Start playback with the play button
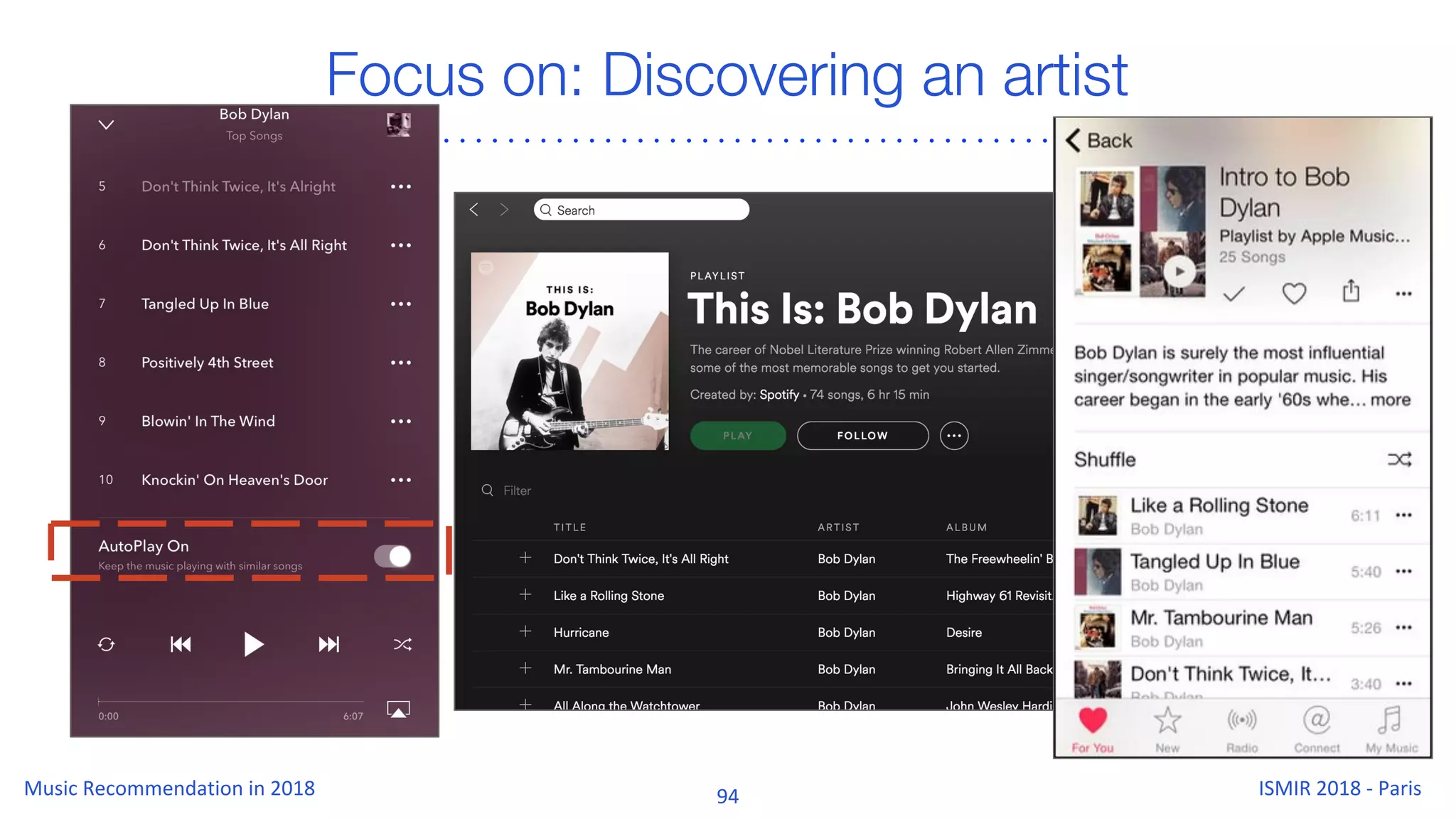Viewport: 1456px width, 819px height. click(253, 644)
